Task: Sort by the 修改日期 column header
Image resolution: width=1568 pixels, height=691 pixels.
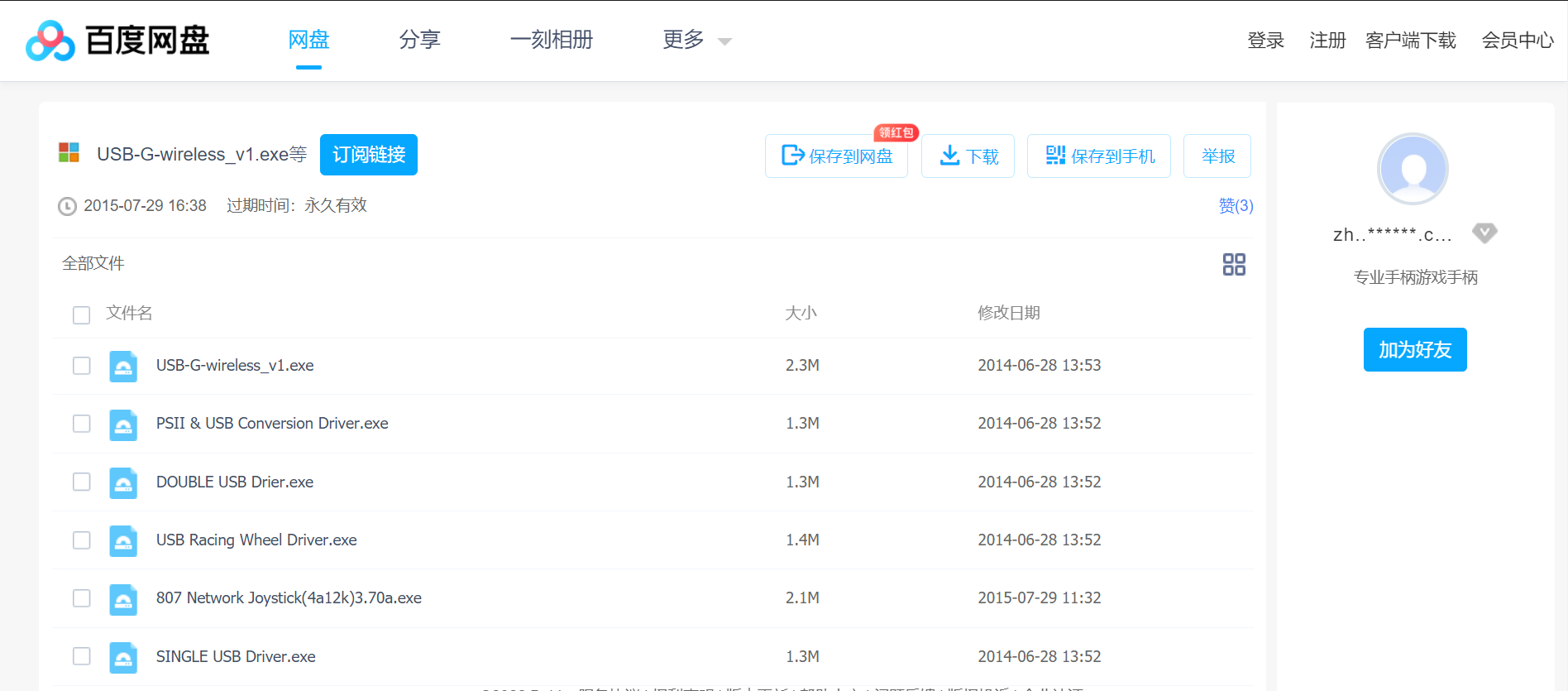Action: [x=1009, y=313]
